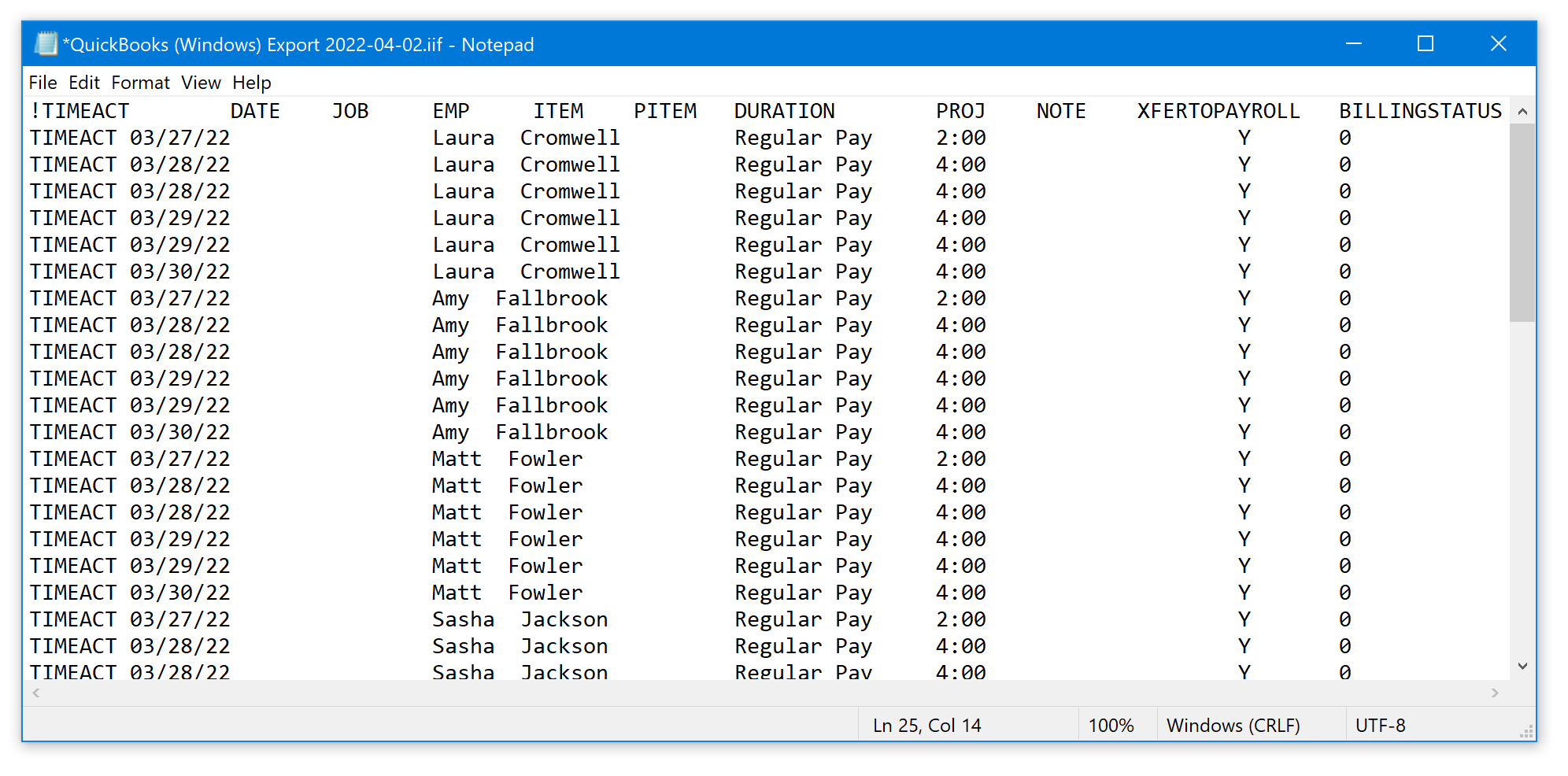Minimize the Notepad window
The width and height of the screenshot is (1568, 776).
[1354, 44]
